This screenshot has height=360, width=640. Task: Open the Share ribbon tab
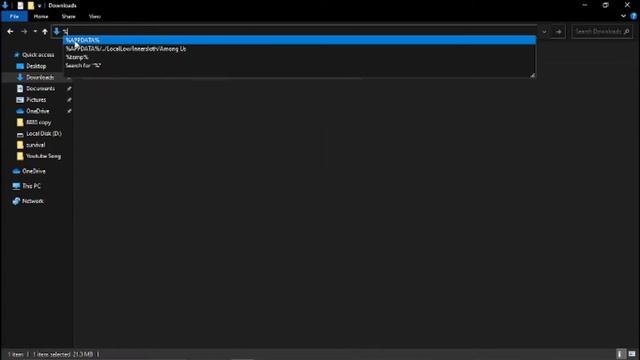point(69,16)
